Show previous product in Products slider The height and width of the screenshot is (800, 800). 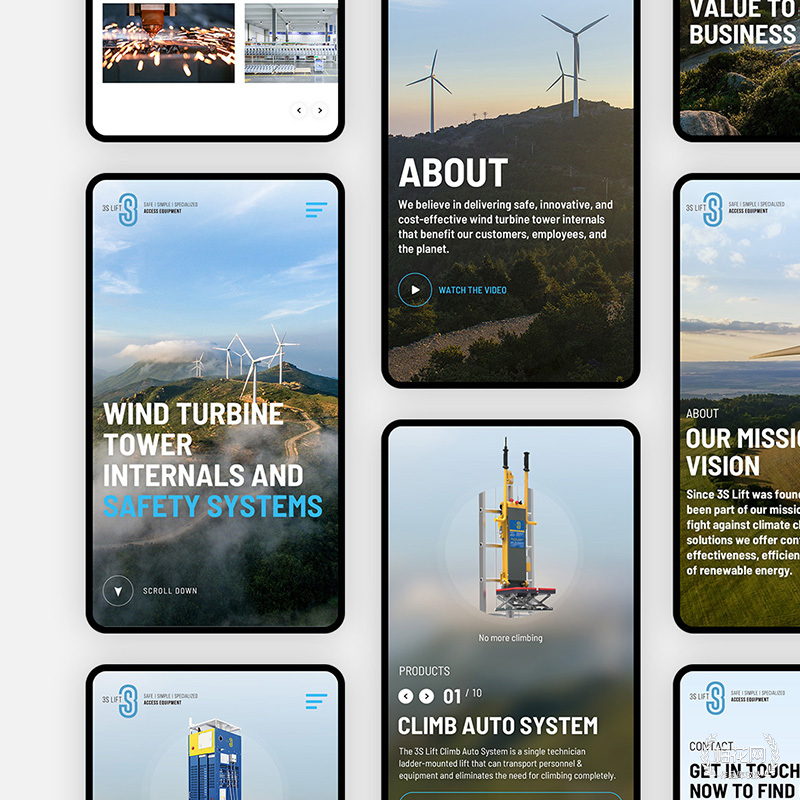click(406, 696)
